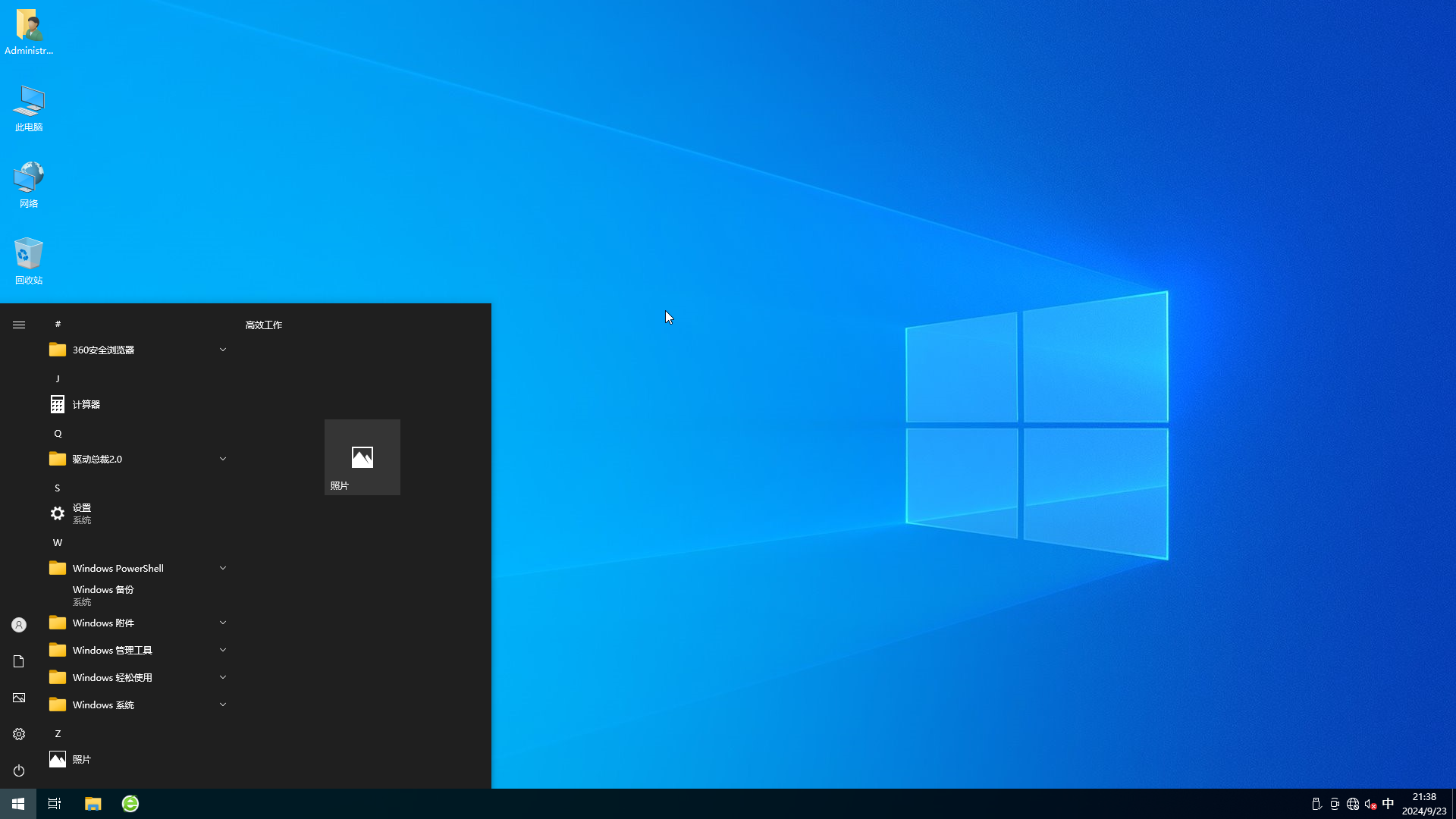
Task: Click the security/device tray icon beside the globe
Action: click(1335, 804)
